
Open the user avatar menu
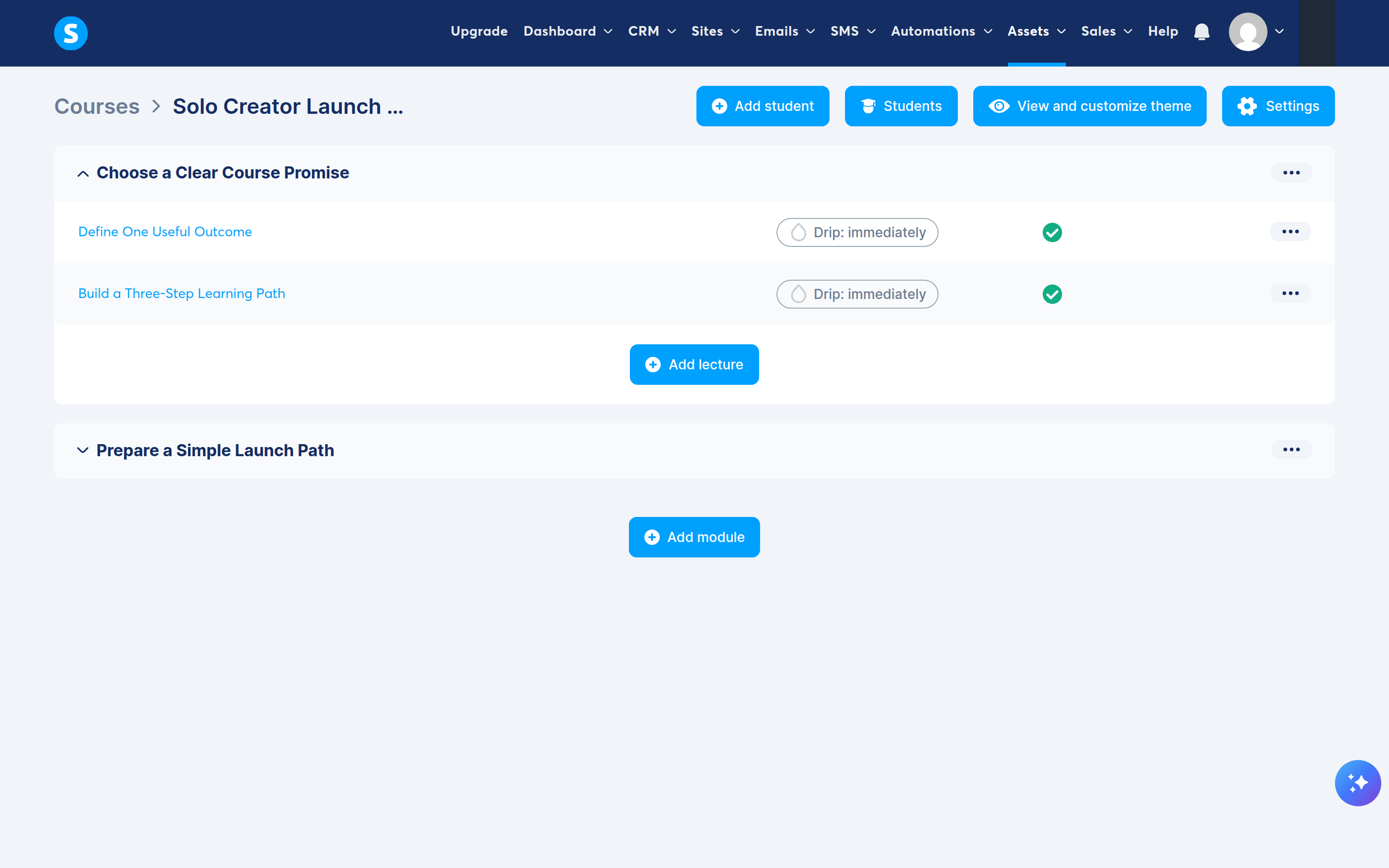tap(1247, 31)
